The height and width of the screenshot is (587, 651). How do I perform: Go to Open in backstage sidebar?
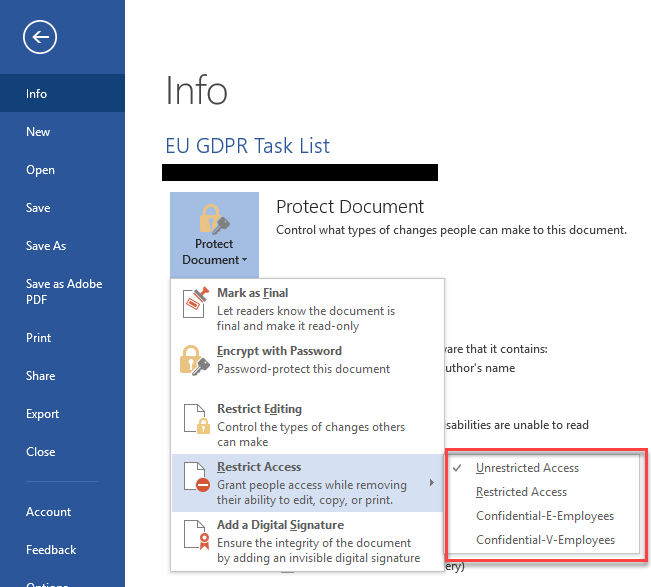[x=62, y=170]
